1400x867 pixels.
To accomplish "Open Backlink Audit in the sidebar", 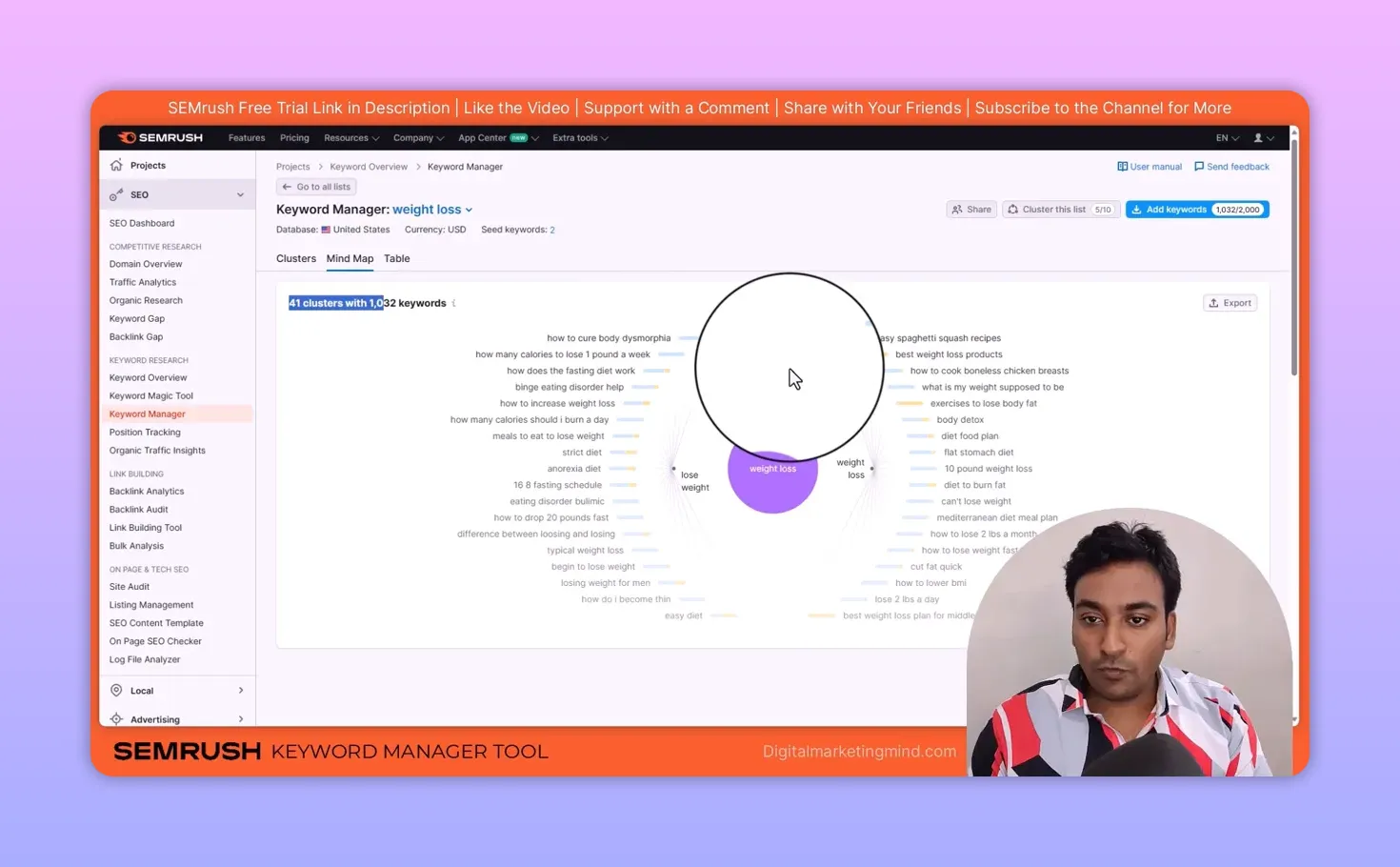I will click(139, 509).
